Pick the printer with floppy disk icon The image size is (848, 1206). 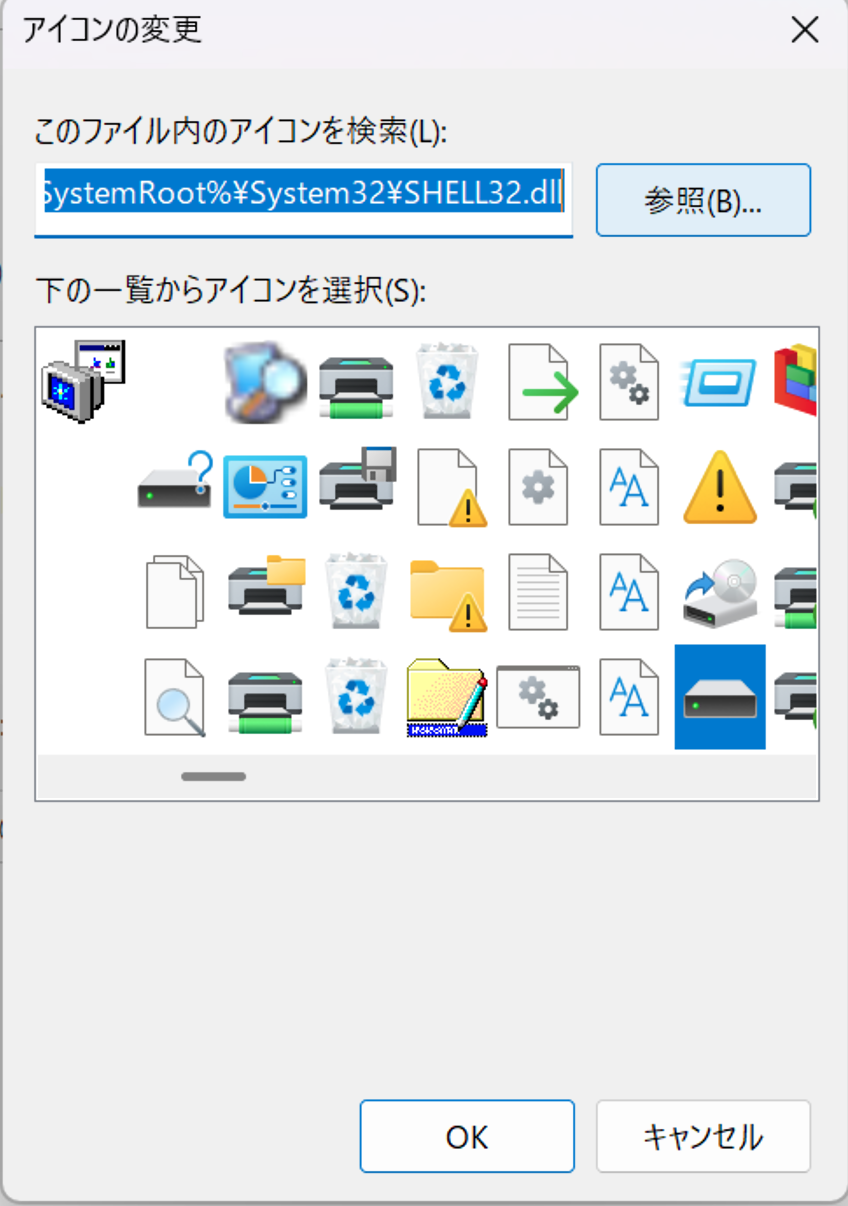[357, 483]
